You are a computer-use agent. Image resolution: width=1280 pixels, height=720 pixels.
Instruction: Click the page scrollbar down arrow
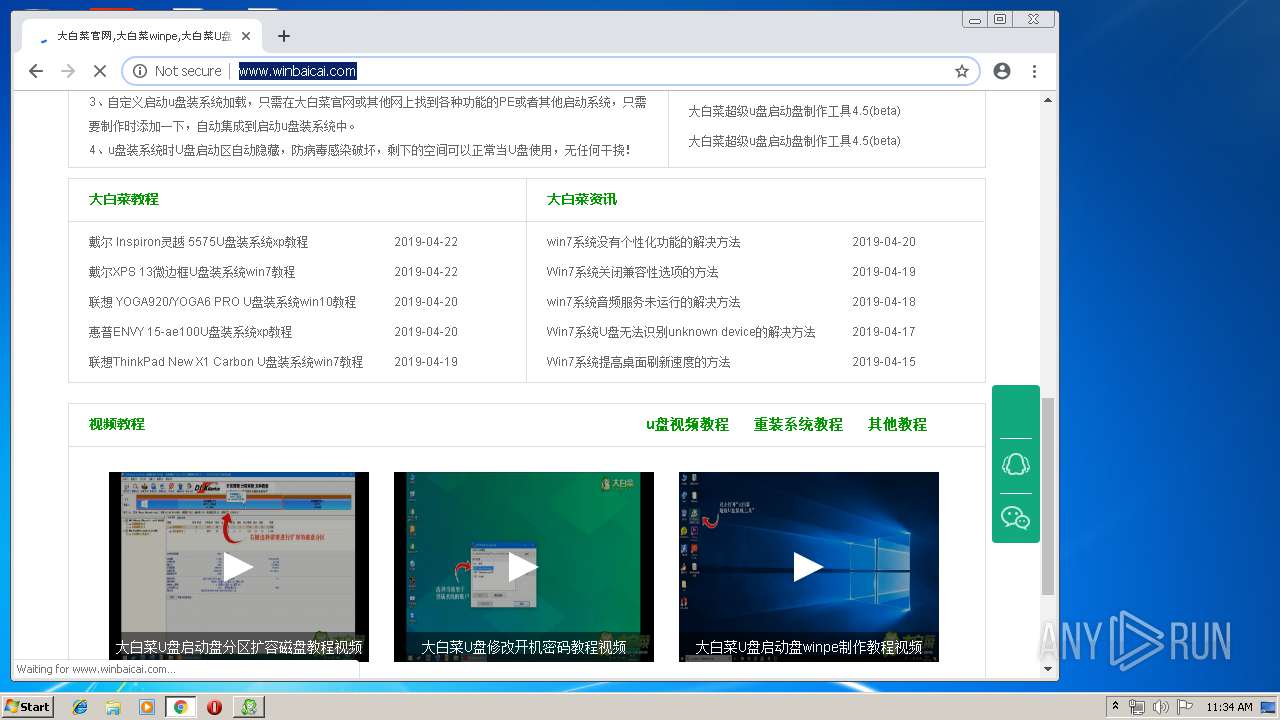coord(1048,669)
